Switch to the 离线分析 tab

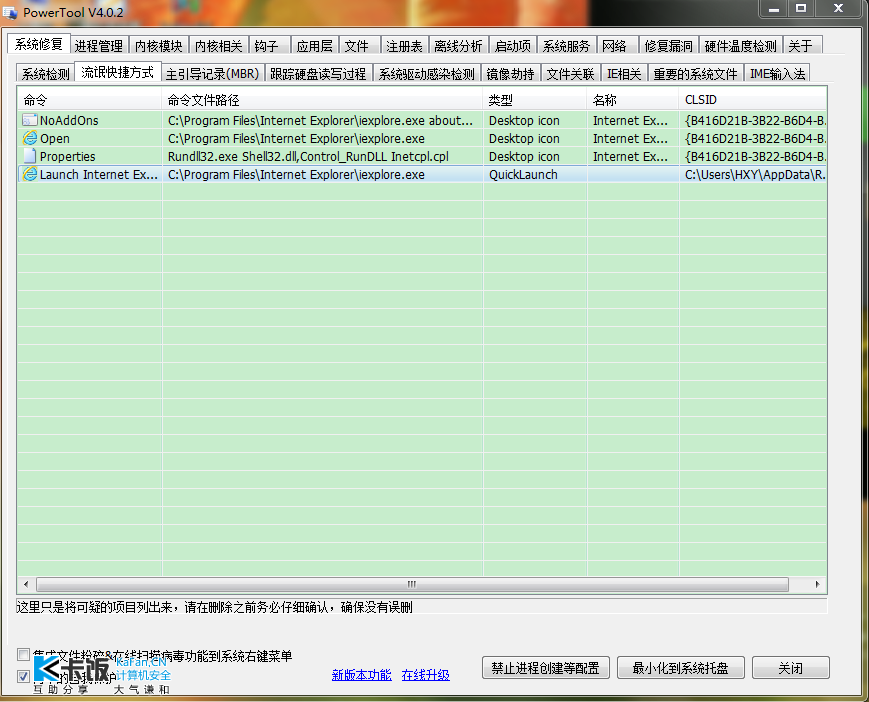click(x=458, y=46)
